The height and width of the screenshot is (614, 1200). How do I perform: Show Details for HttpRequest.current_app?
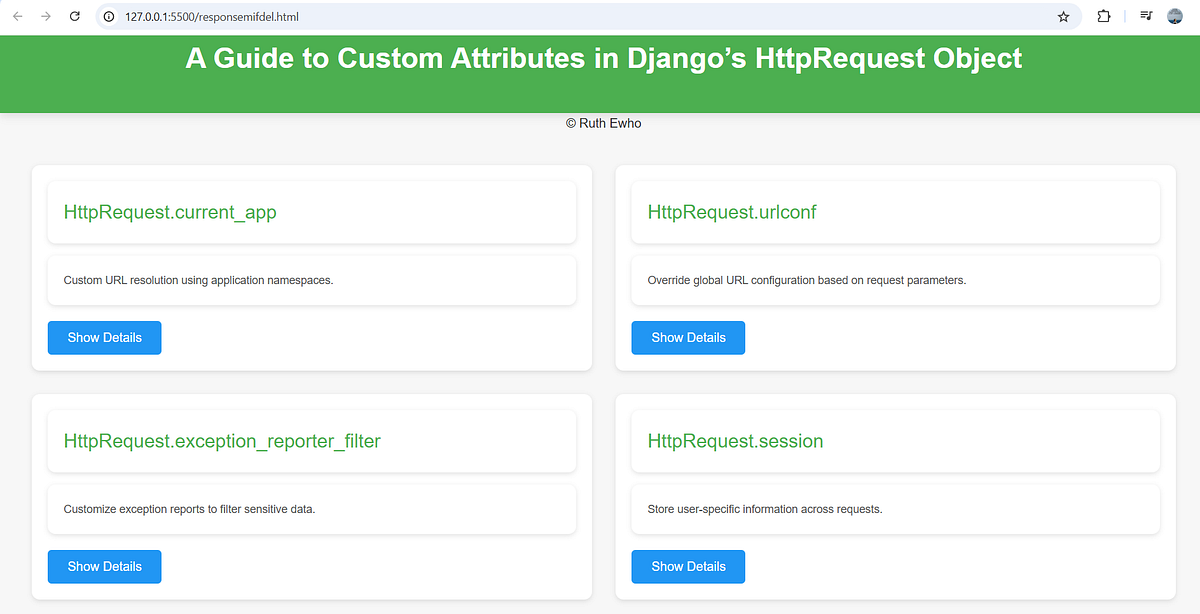(104, 337)
